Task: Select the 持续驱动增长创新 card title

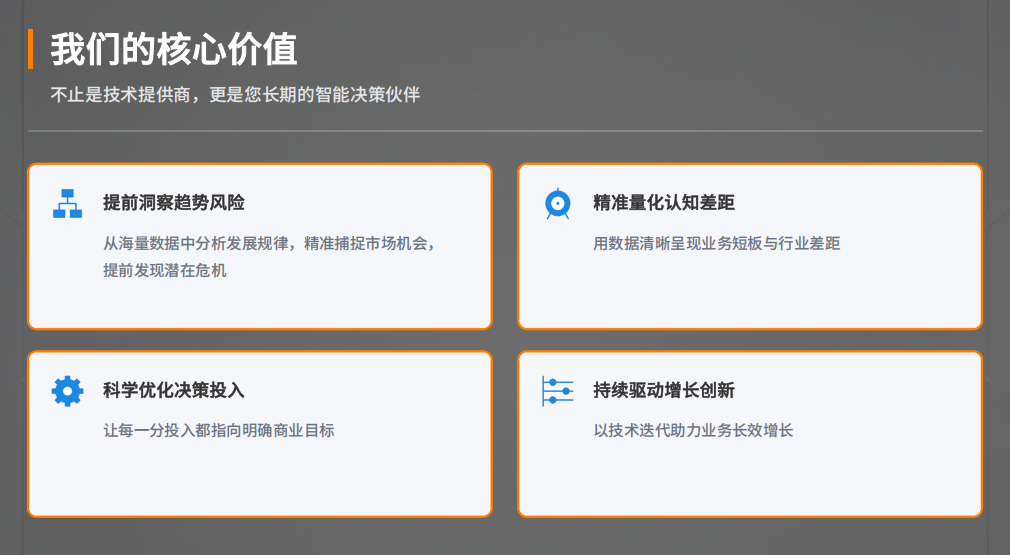Action: pos(663,390)
